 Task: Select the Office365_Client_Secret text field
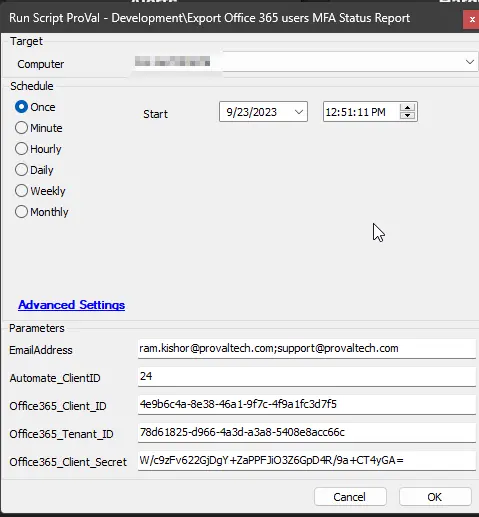point(307,461)
